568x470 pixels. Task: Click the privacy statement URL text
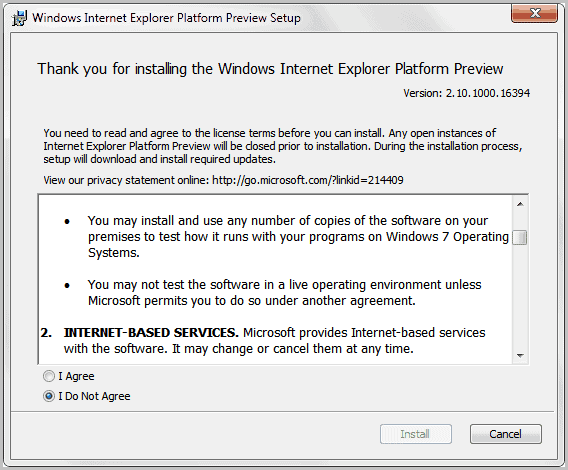[308, 180]
